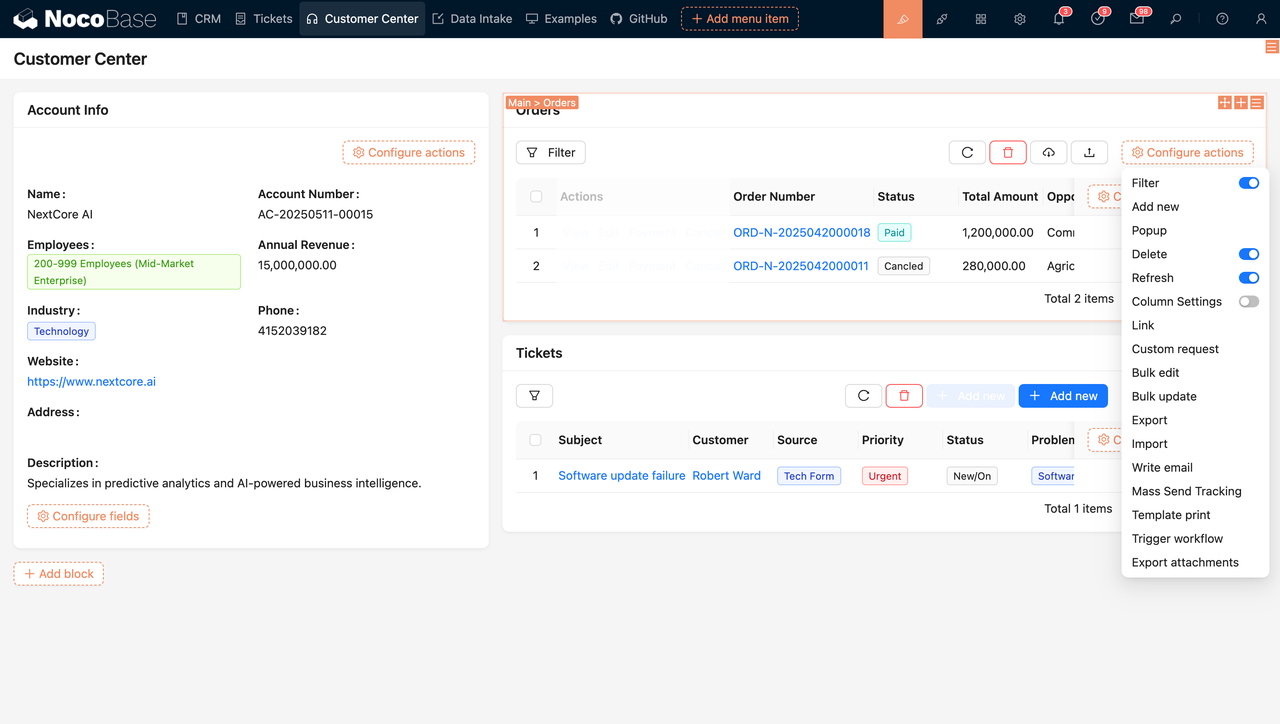
Task: Choose Export attachments menu entry
Action: 1195,563
